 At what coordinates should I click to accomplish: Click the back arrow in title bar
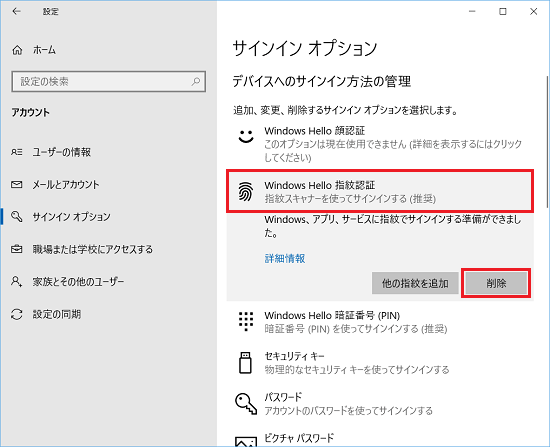point(16,12)
